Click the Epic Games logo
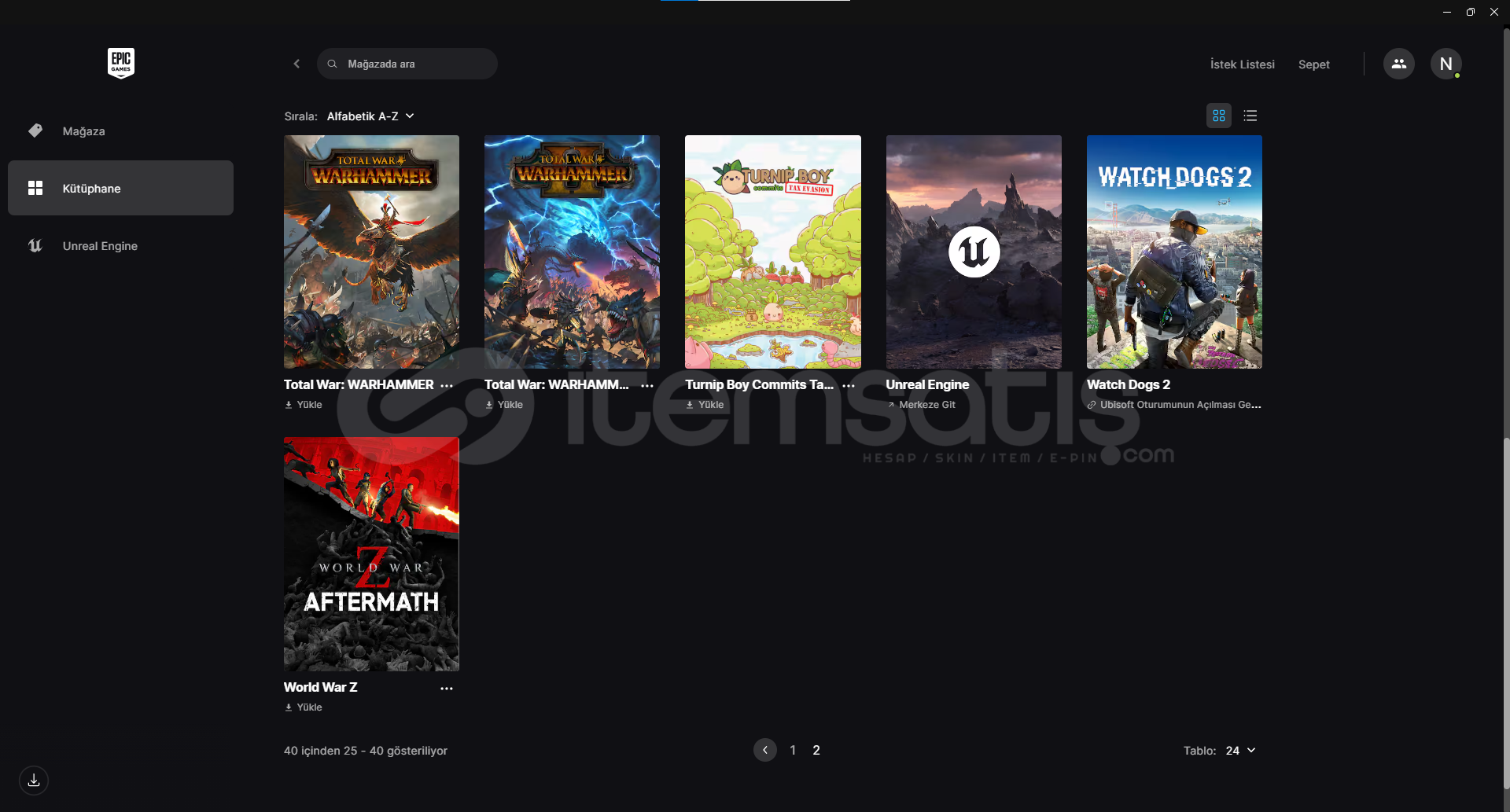The width and height of the screenshot is (1510, 812). point(121,63)
